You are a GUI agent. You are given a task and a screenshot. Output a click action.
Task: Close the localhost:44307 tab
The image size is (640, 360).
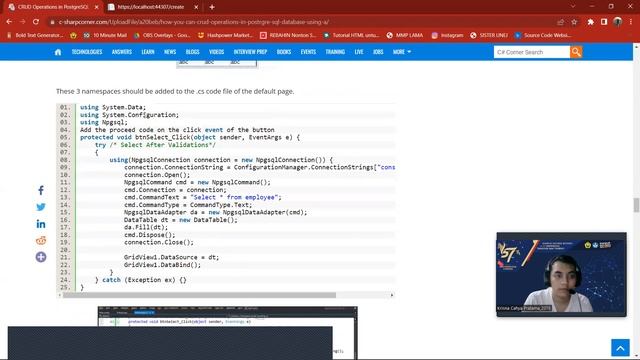click(196, 7)
